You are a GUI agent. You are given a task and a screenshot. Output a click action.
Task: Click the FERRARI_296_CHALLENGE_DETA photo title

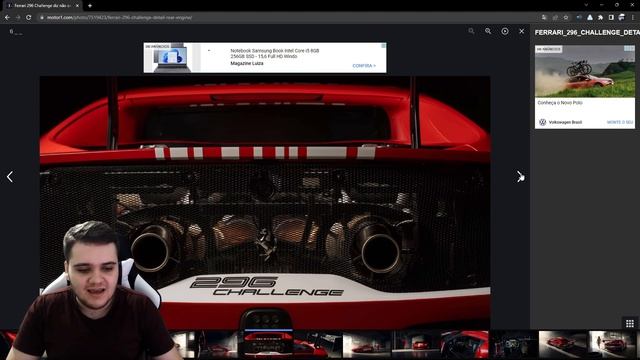(587, 32)
